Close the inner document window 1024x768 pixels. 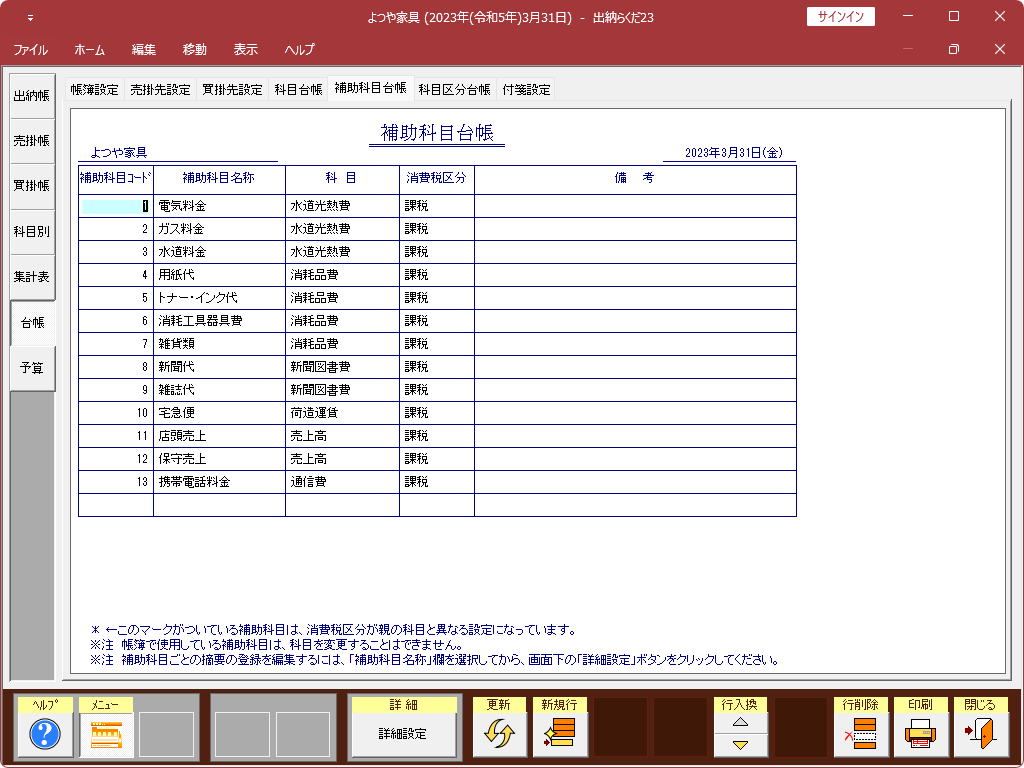pos(1000,49)
